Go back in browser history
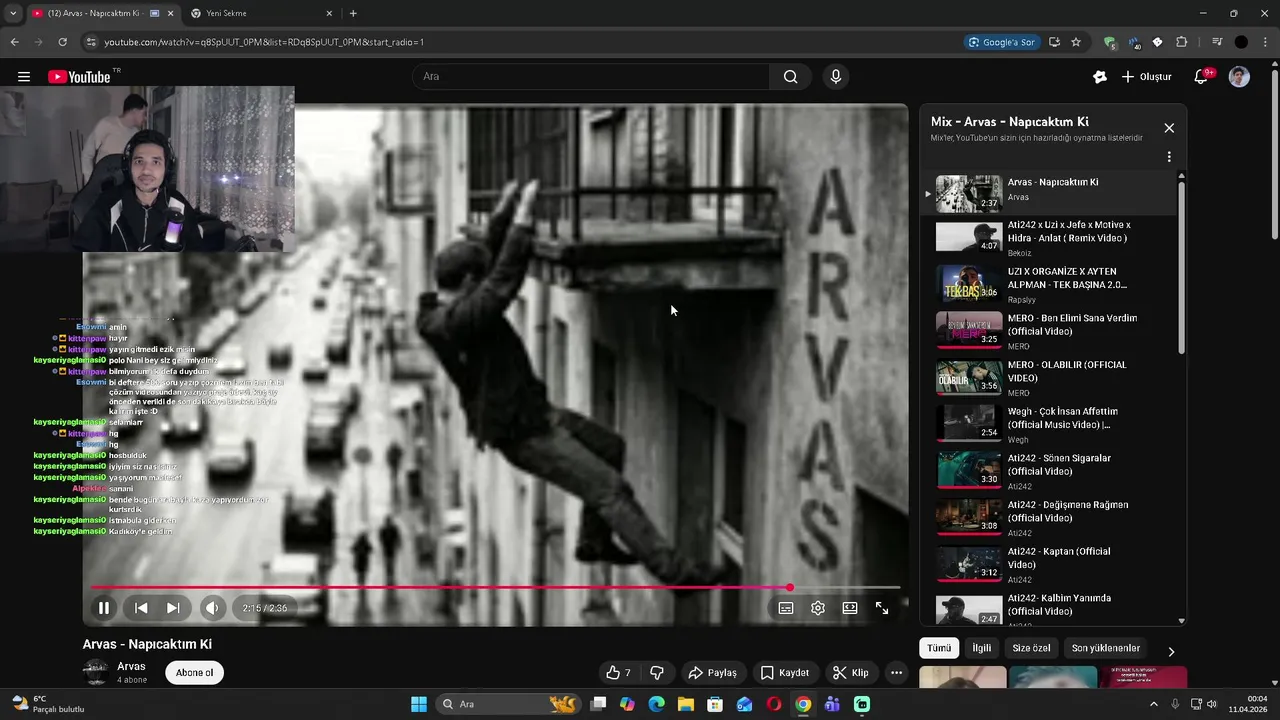1280x720 pixels. (x=14, y=42)
